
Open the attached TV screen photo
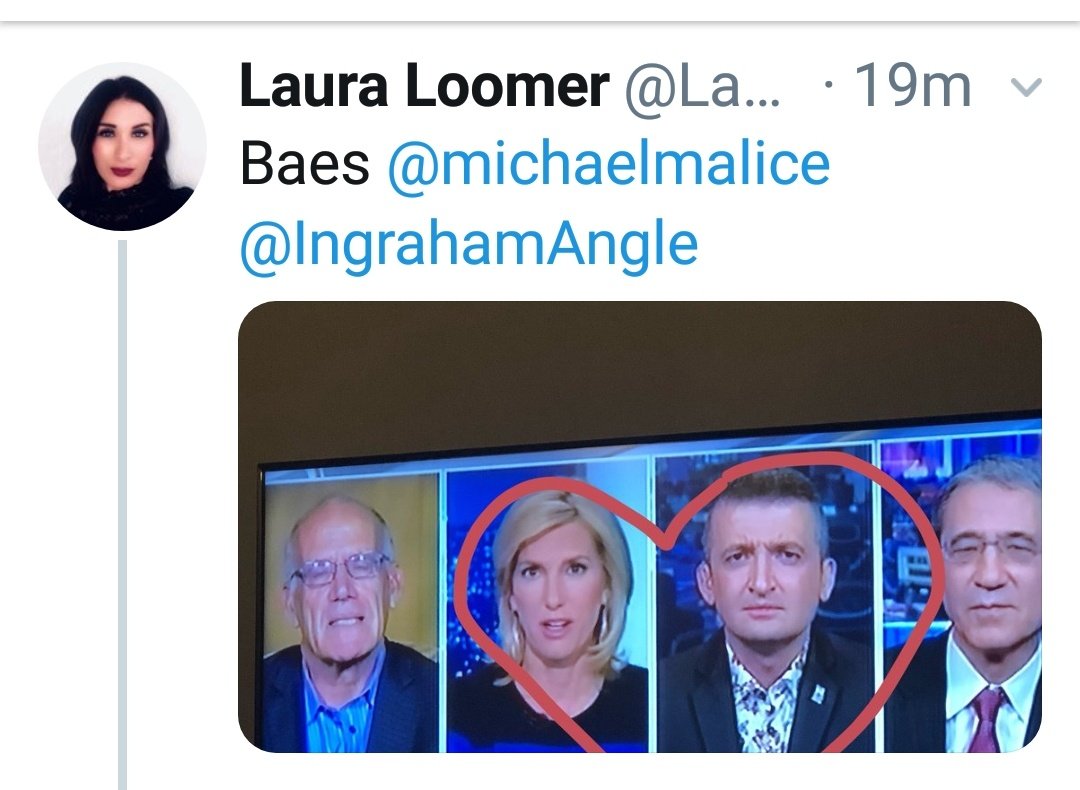coord(640,527)
